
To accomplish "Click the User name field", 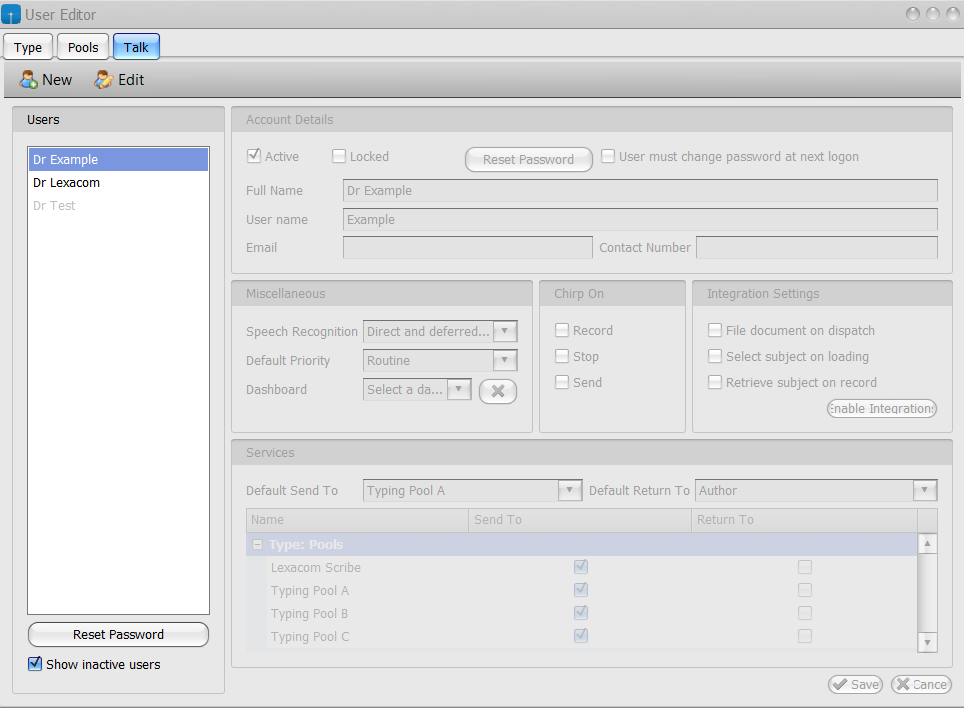I will (640, 219).
